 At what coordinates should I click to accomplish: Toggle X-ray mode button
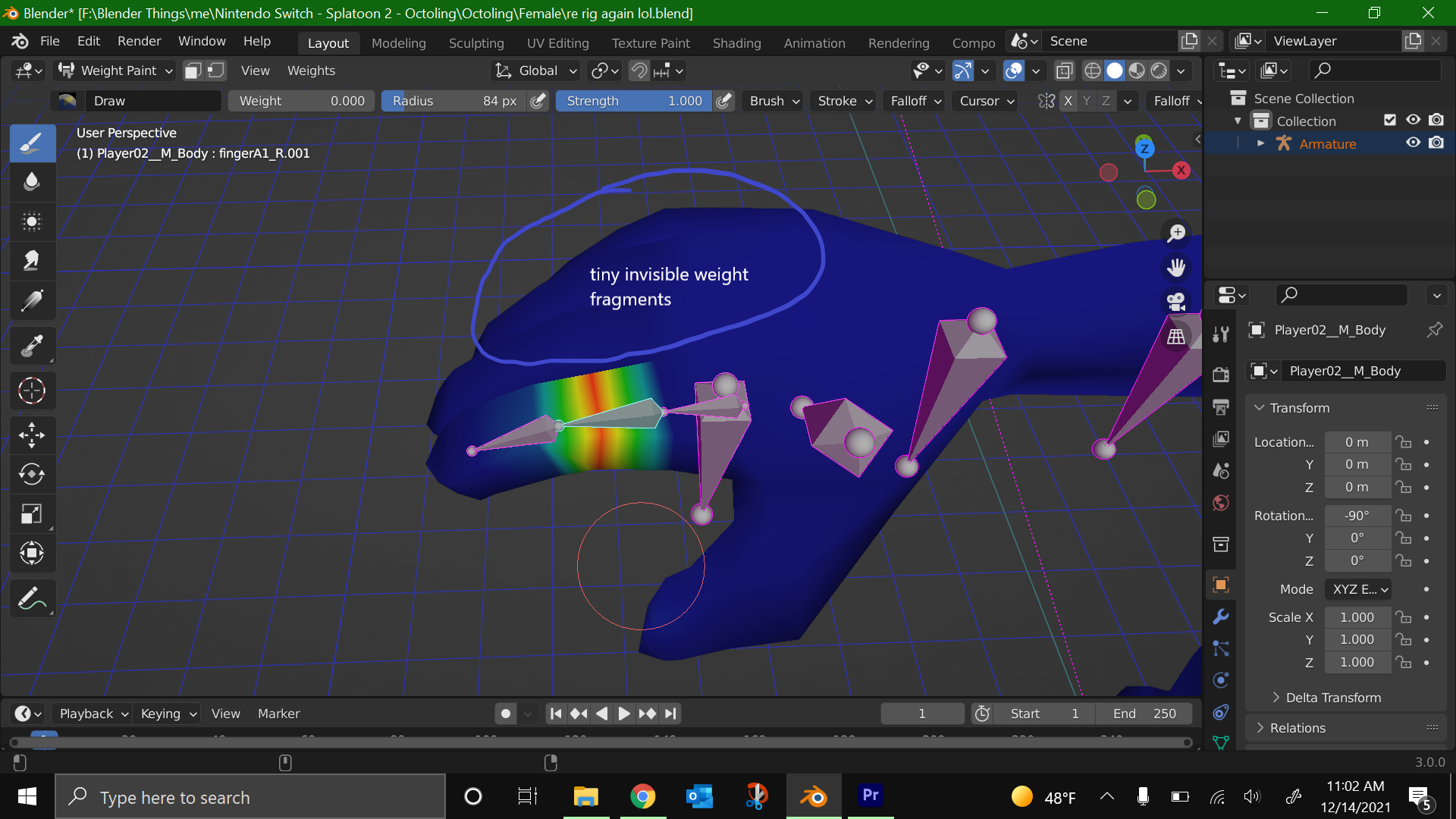[1065, 71]
